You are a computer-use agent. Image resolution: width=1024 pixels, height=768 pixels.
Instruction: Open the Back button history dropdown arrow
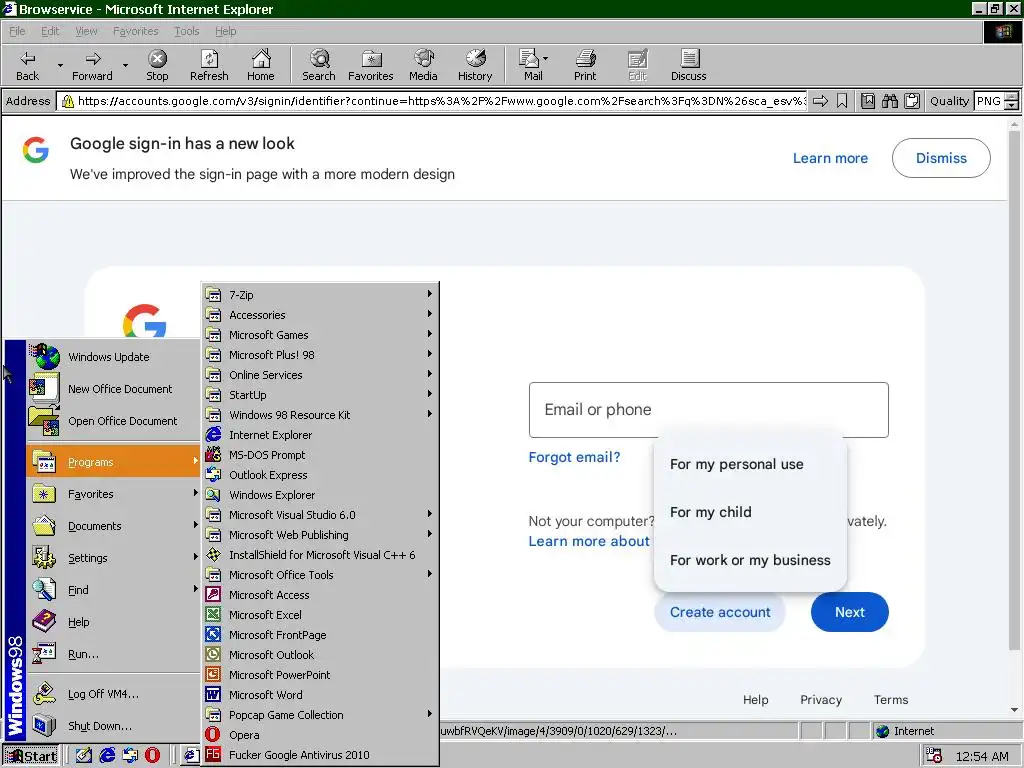point(60,65)
